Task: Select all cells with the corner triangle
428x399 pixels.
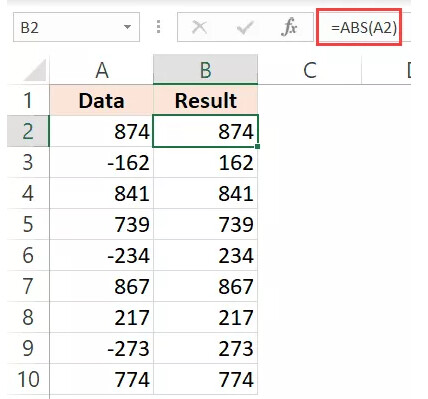Action: [35, 70]
